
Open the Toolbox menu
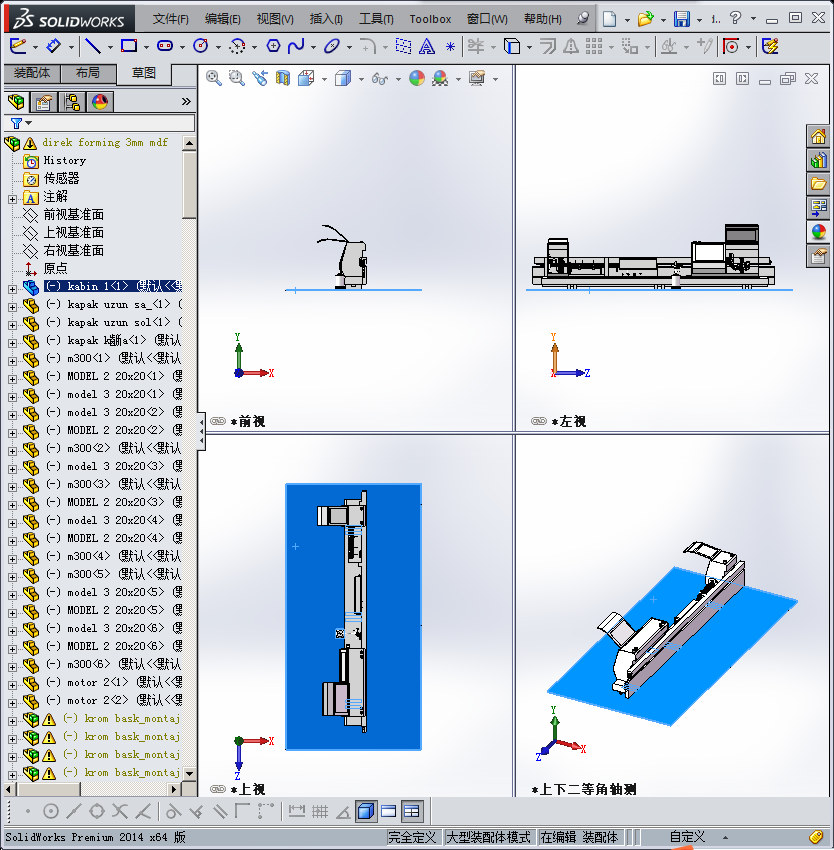click(430, 19)
